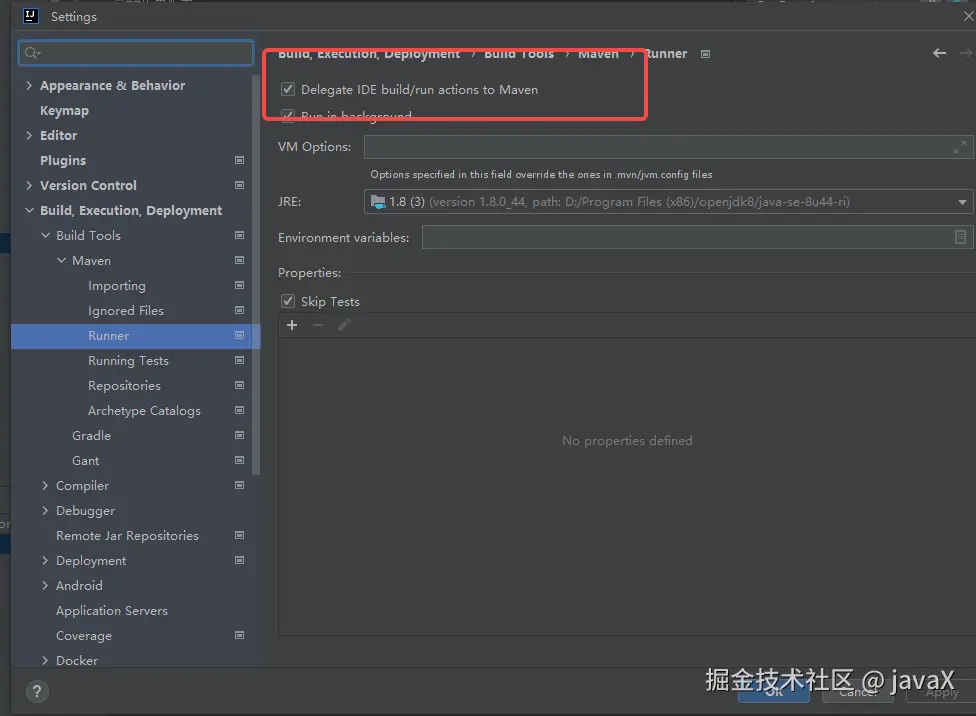Select Ignored Files under Maven
Image resolution: width=976 pixels, height=716 pixels.
point(126,311)
